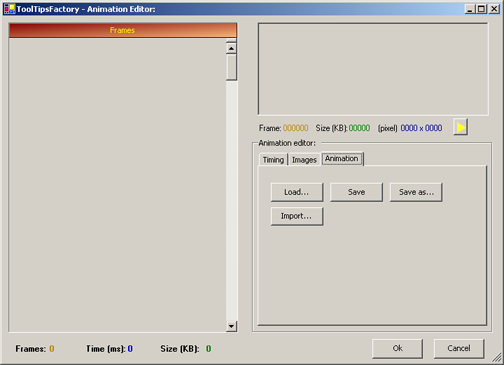Click the pixel dimensions 0000 x 0000
Screen dimensions: 504x365
pyautogui.click(x=421, y=128)
